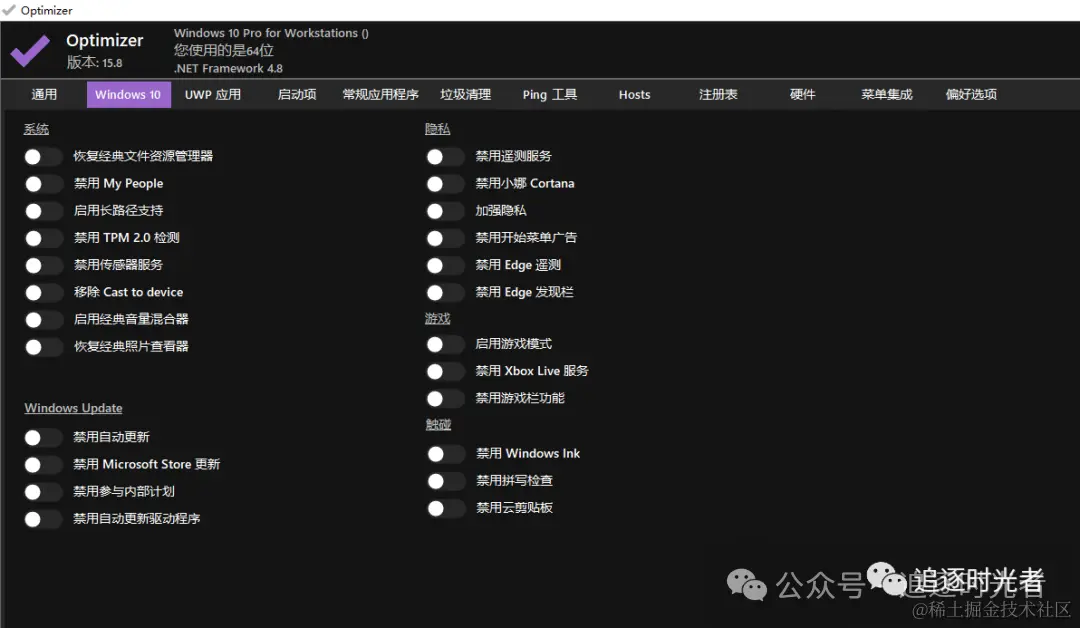Toggle 禁用 Xbox Live 服务 switch
1080x628 pixels.
(x=444, y=372)
